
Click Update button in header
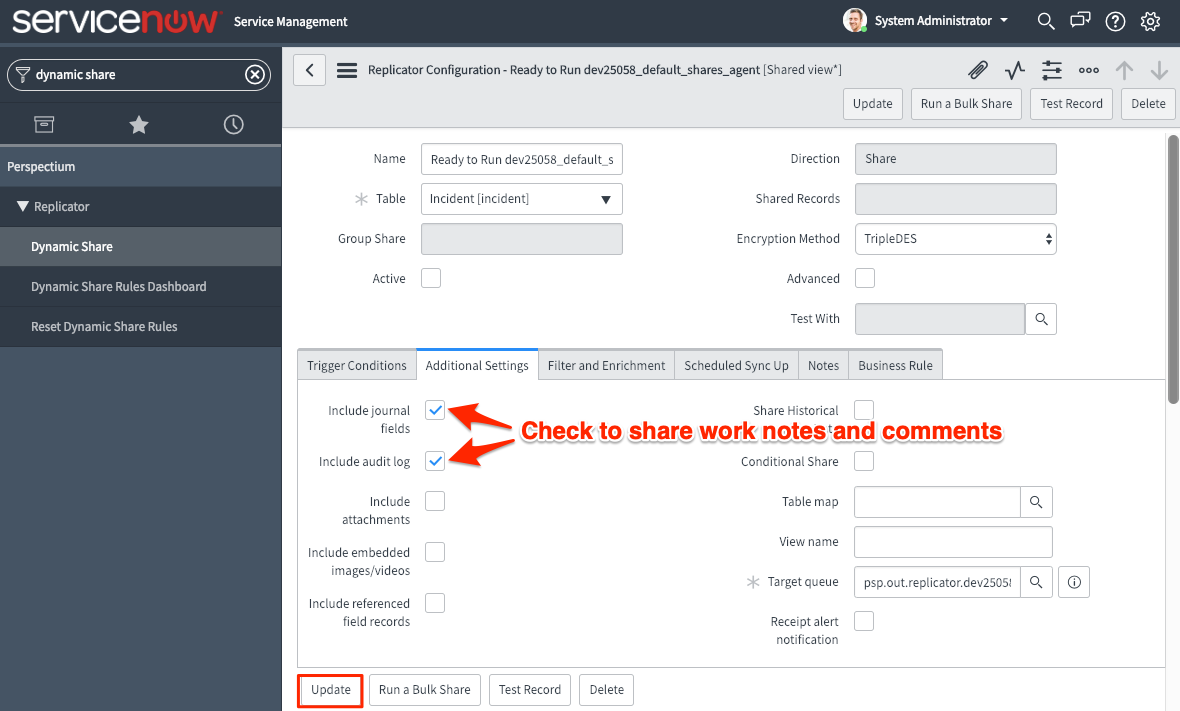873,104
